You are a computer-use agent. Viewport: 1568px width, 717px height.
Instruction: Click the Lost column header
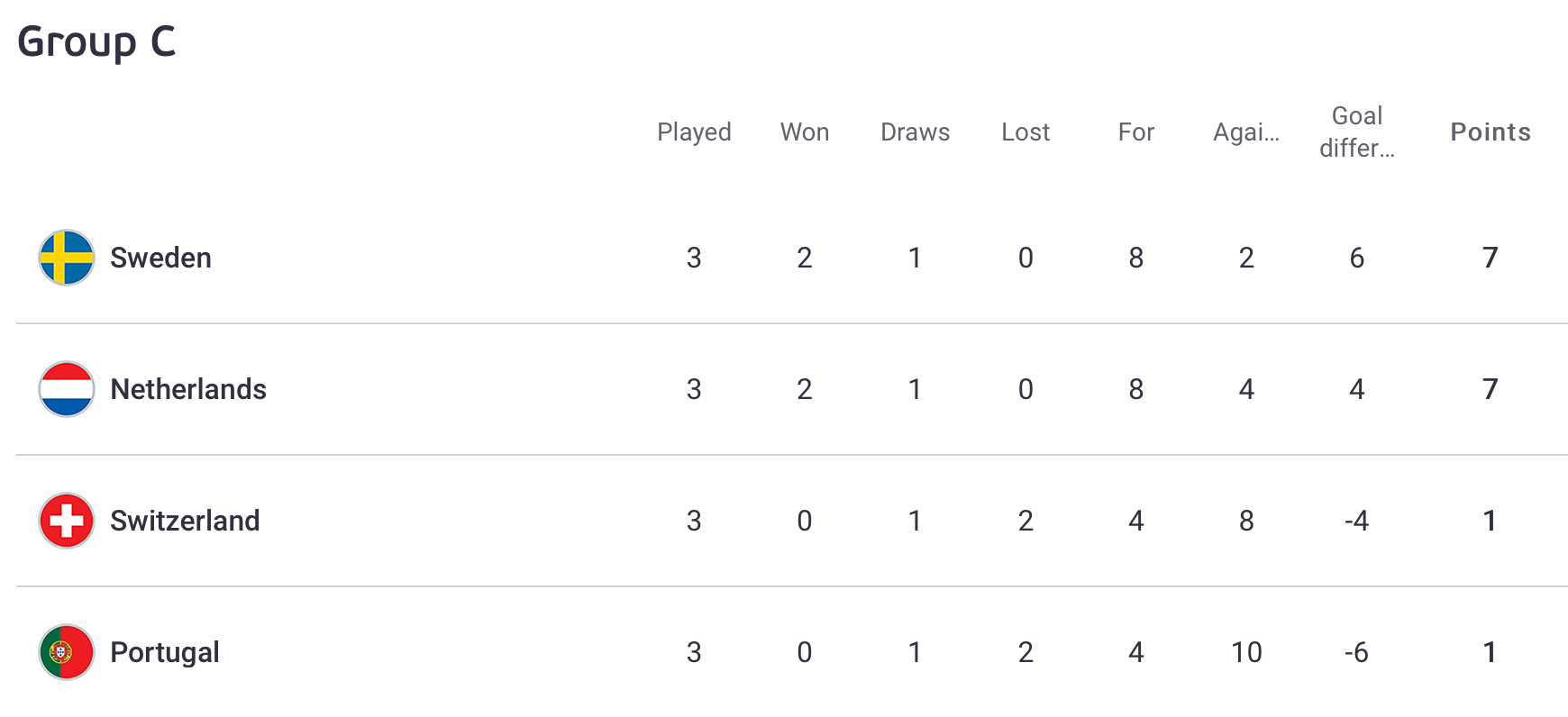pos(1026,132)
